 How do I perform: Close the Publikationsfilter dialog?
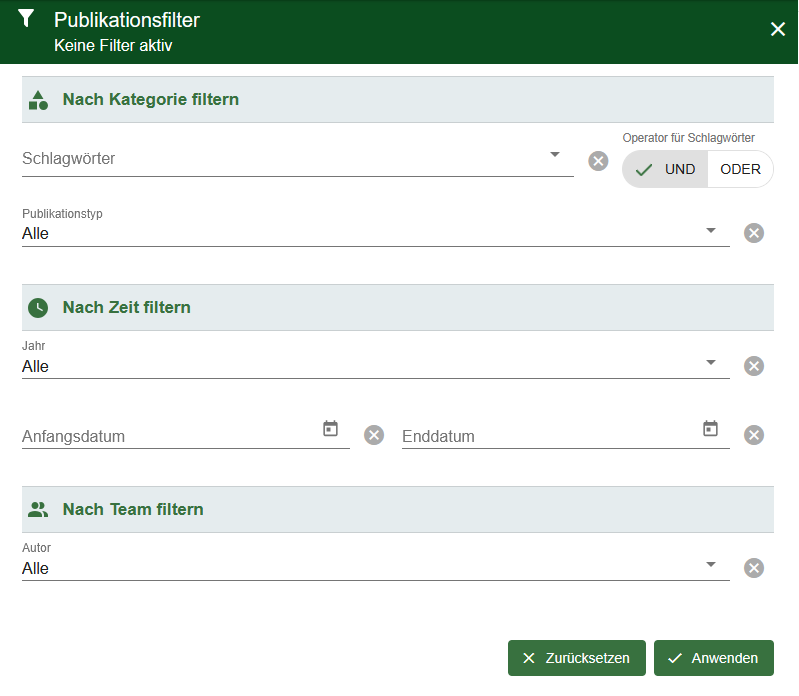click(777, 30)
